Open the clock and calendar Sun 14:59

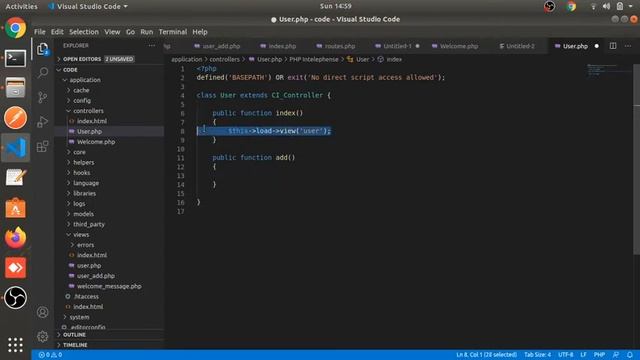tap(336, 6)
